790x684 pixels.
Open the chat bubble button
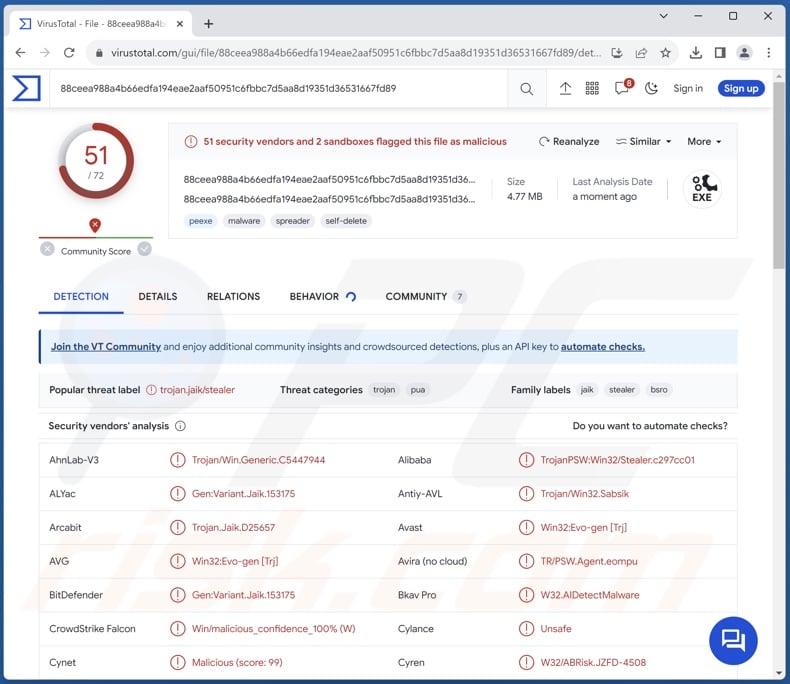click(733, 641)
